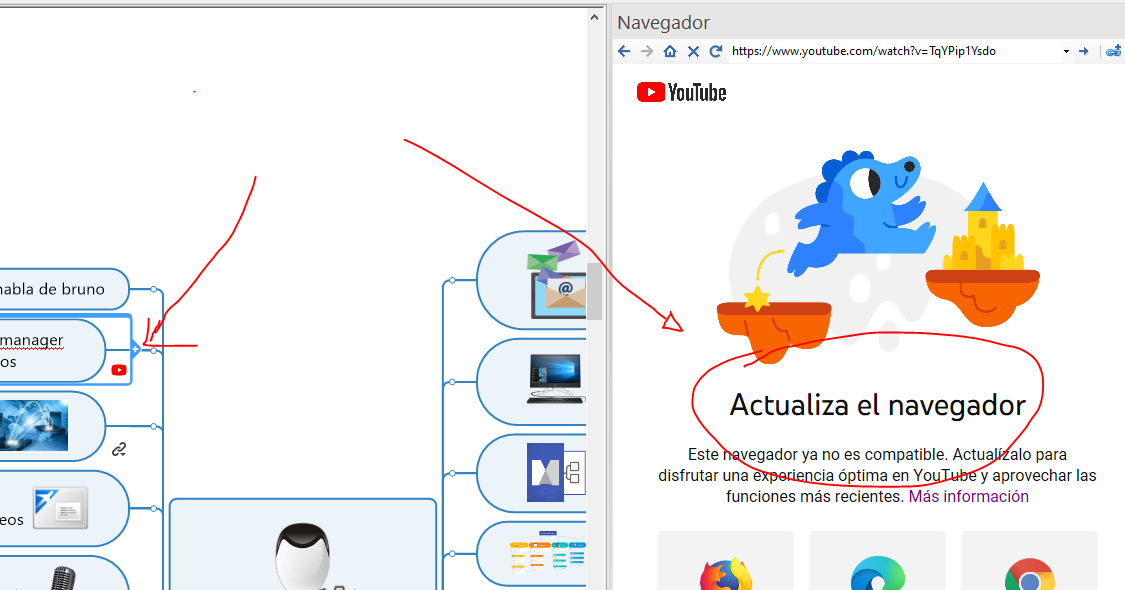This screenshot has height=590, width=1125.
Task: Click the browser Forward arrow
Action: (x=647, y=51)
